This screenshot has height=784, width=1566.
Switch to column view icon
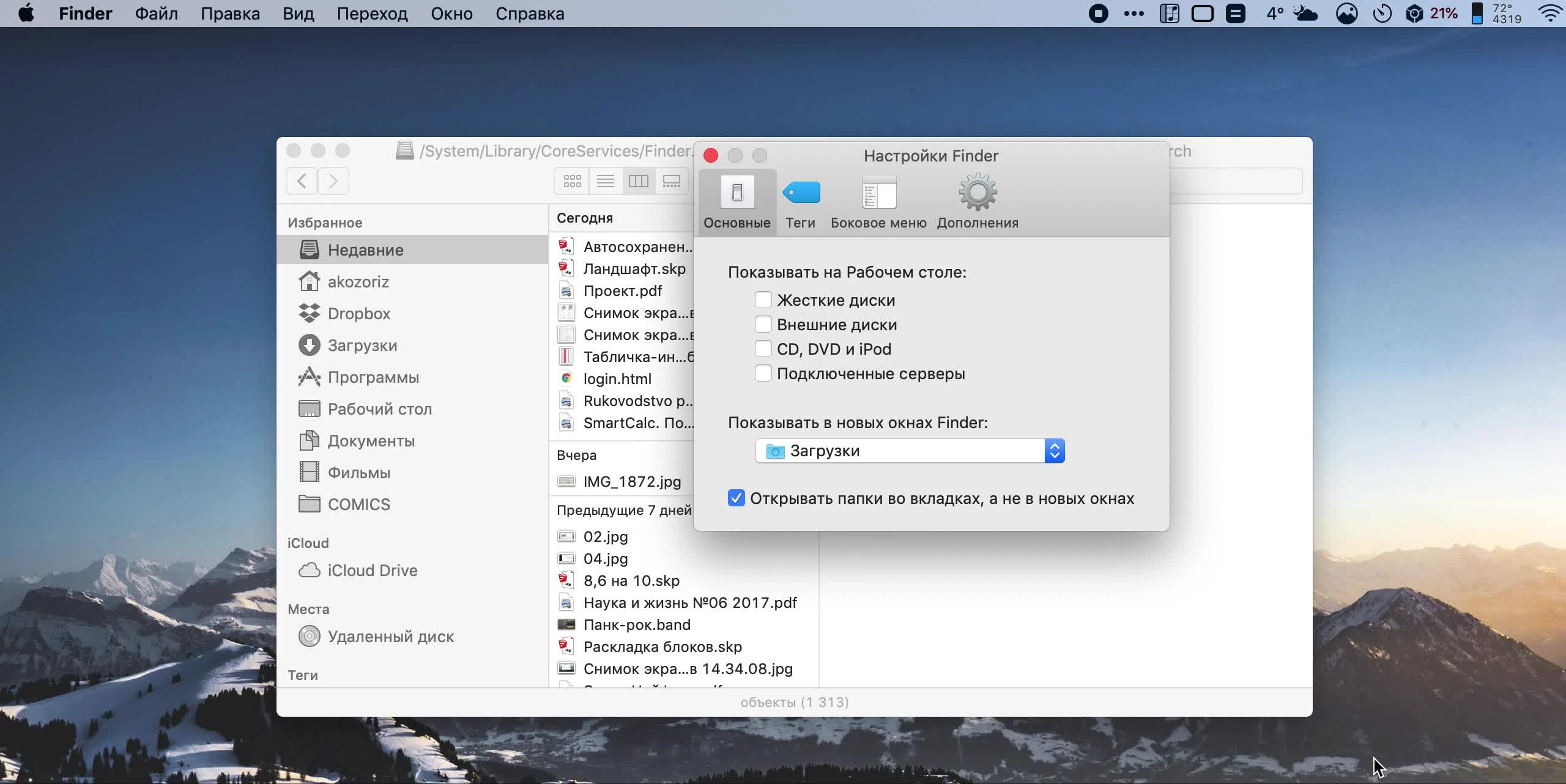(639, 181)
